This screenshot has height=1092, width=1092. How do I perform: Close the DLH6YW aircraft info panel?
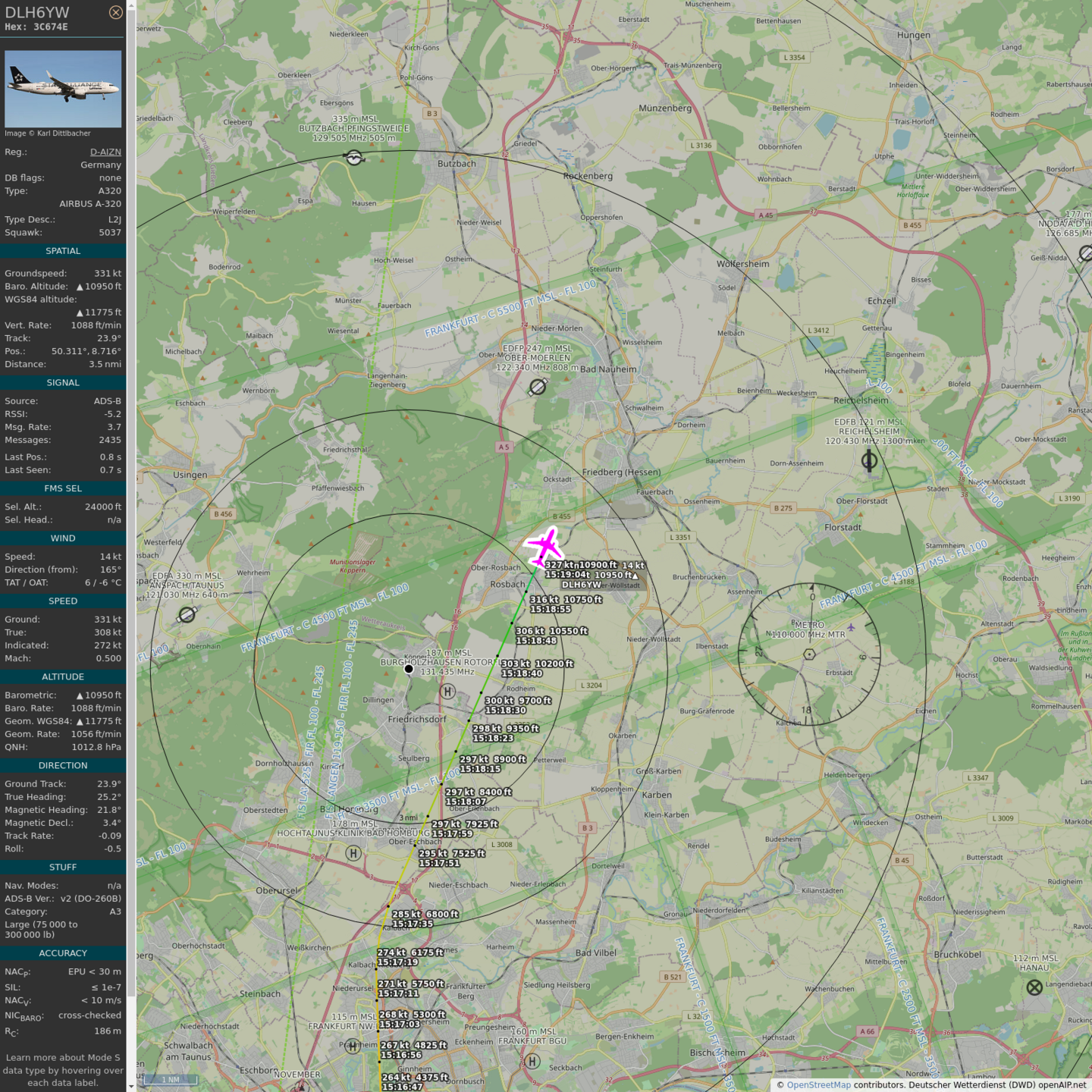115,12
